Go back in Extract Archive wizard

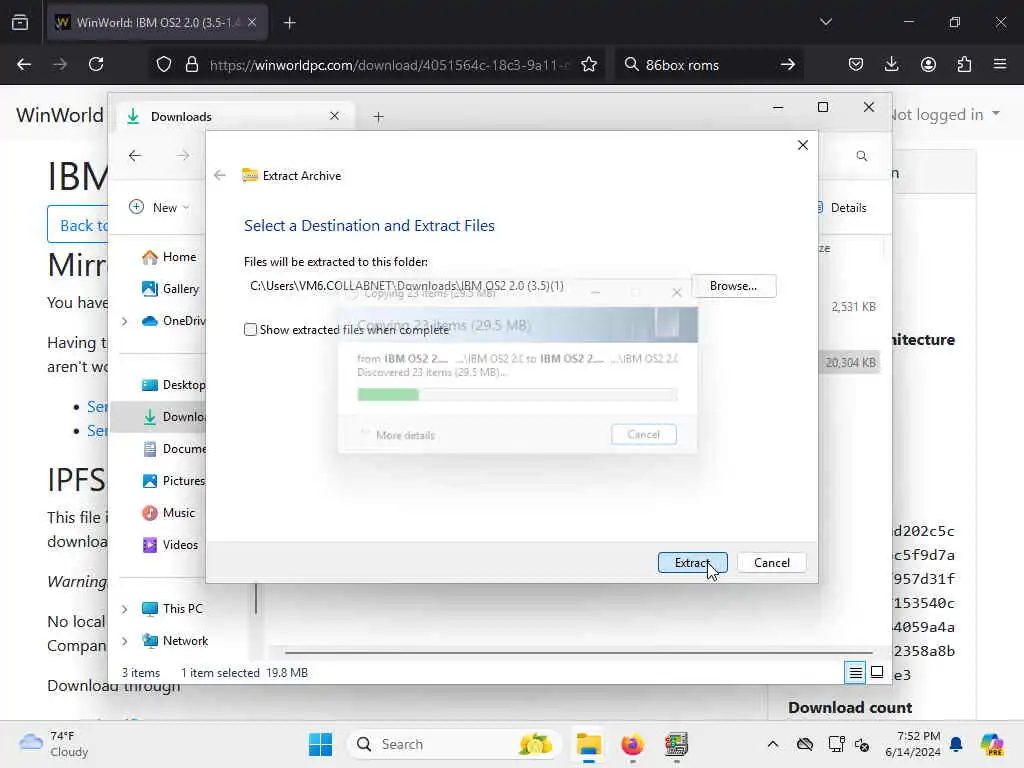point(220,175)
